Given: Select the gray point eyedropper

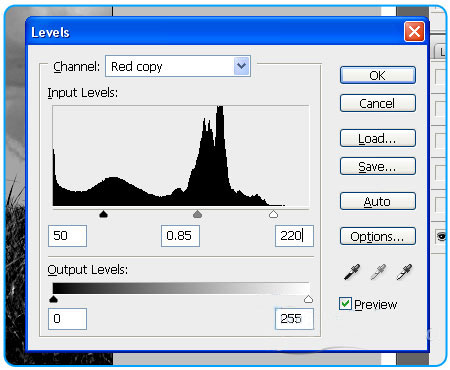Looking at the screenshot, I should (x=378, y=272).
